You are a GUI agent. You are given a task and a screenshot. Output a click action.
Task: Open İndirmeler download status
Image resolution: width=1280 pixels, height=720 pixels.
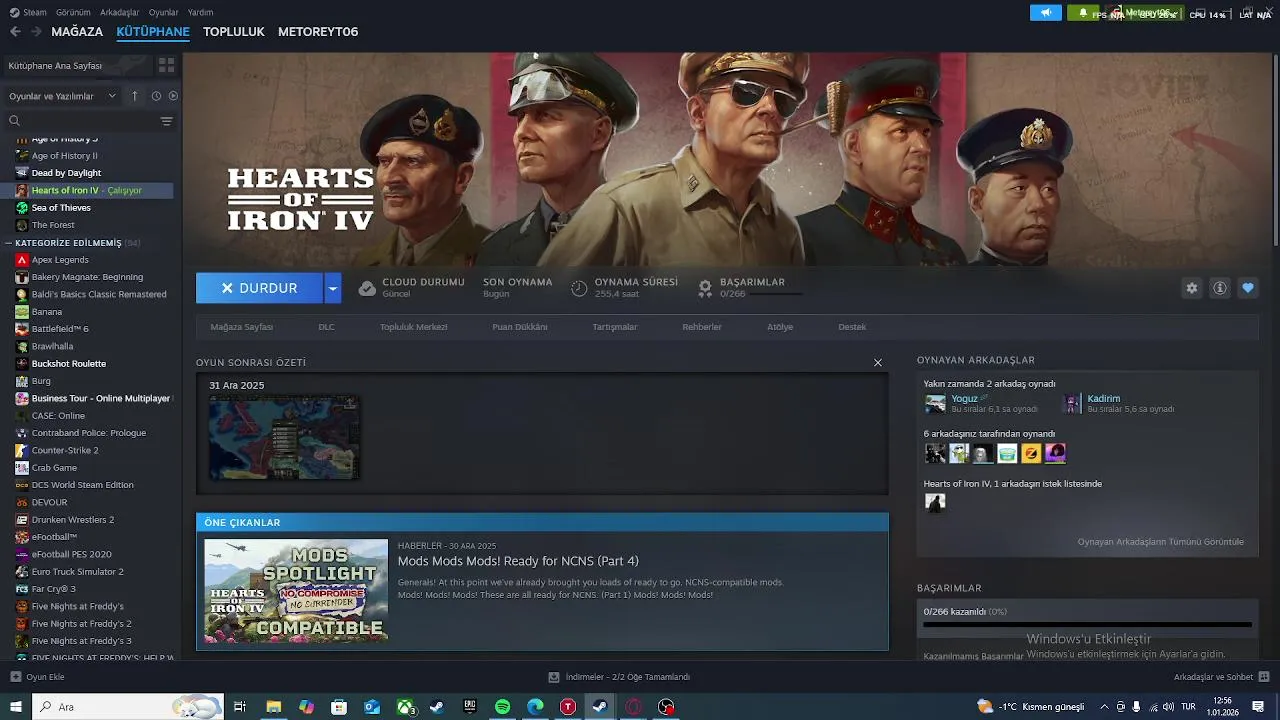(x=620, y=677)
